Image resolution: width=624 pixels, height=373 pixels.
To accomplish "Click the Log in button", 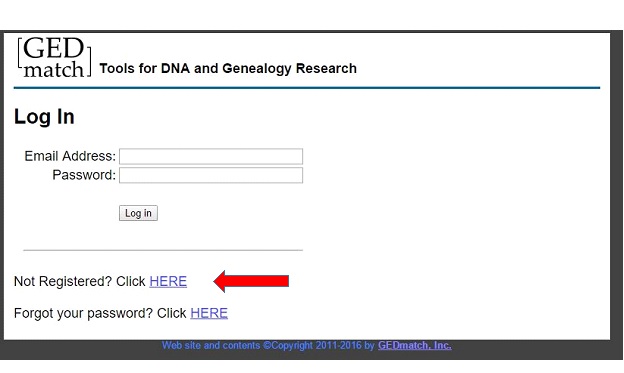I will point(138,213).
